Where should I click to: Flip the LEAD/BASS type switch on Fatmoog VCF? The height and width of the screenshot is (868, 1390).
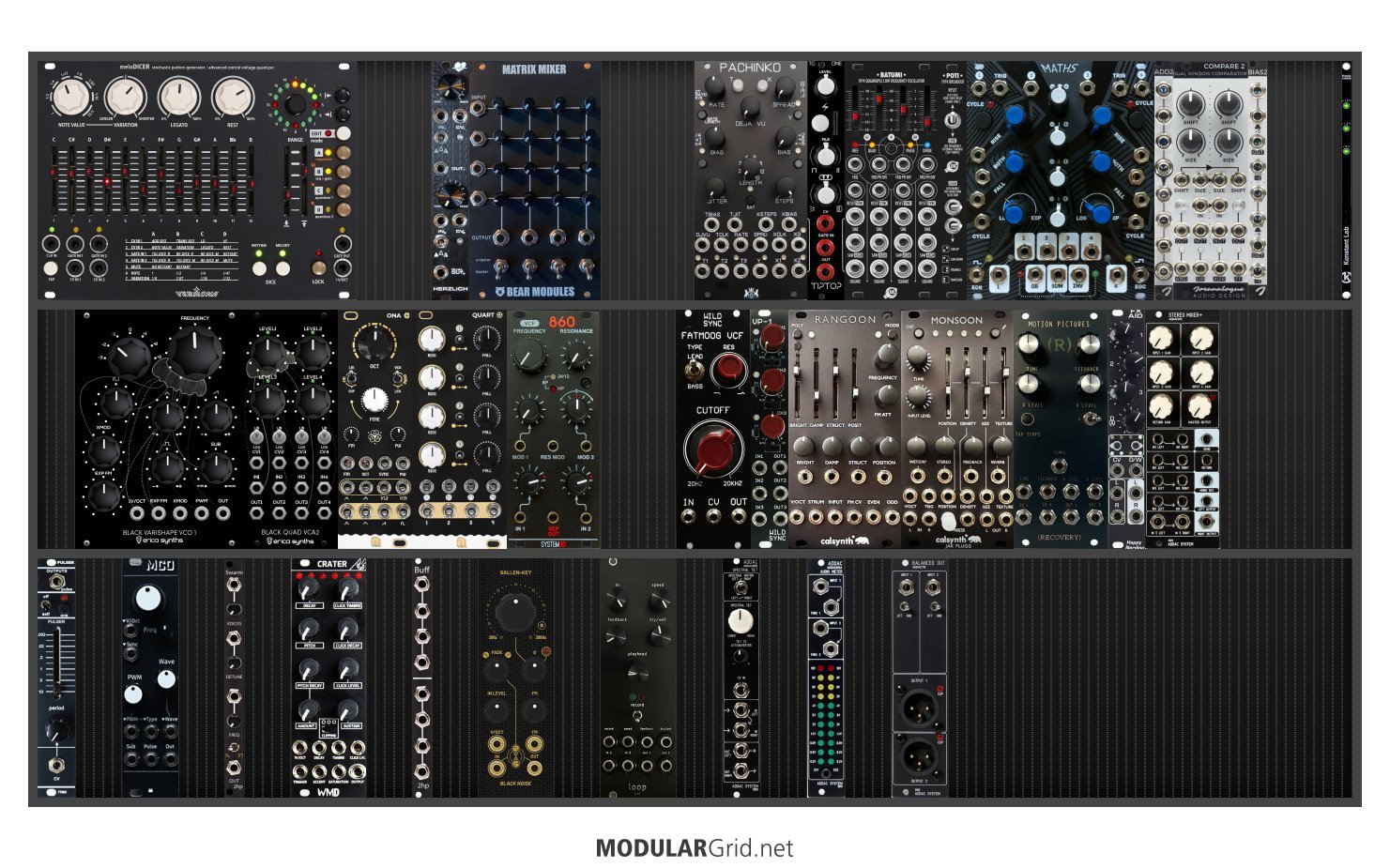[x=695, y=370]
